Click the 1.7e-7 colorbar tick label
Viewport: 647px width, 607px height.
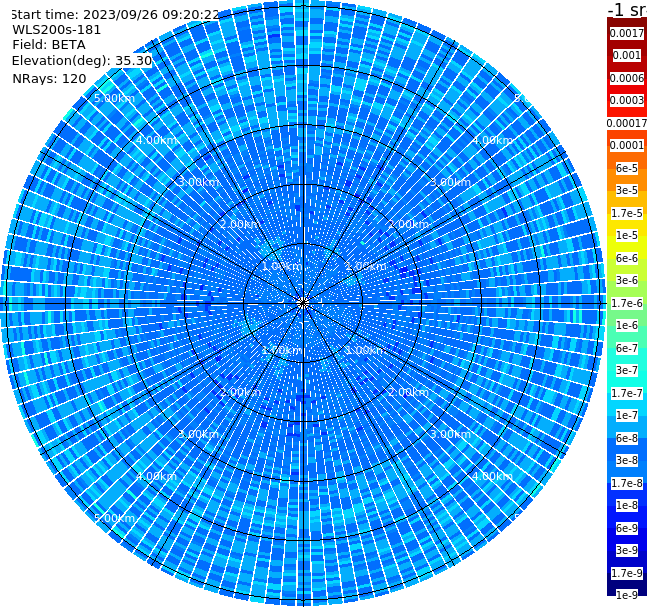[627, 393]
